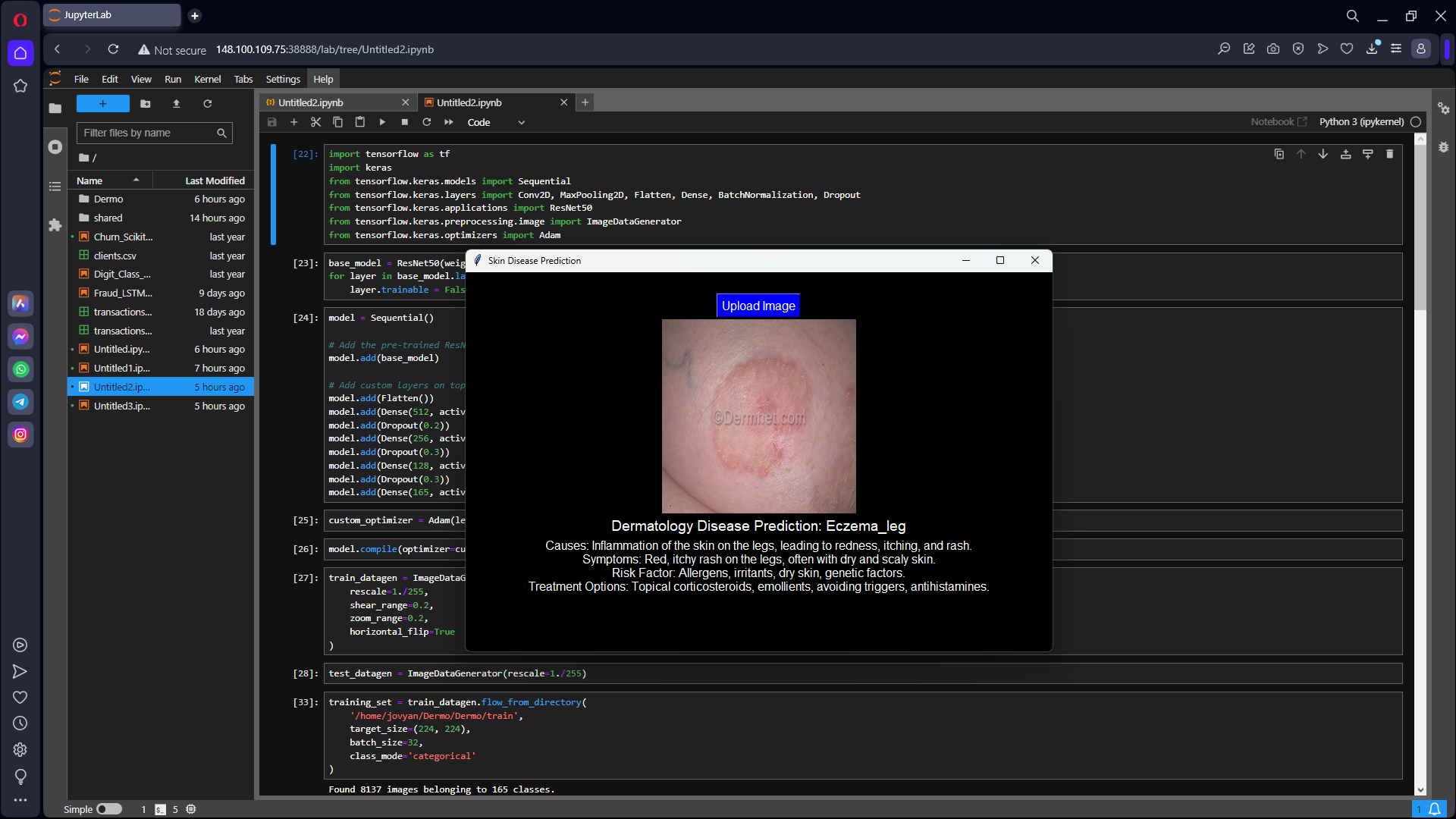Toggle the Simple interface switch
1456x819 pixels.
click(109, 809)
